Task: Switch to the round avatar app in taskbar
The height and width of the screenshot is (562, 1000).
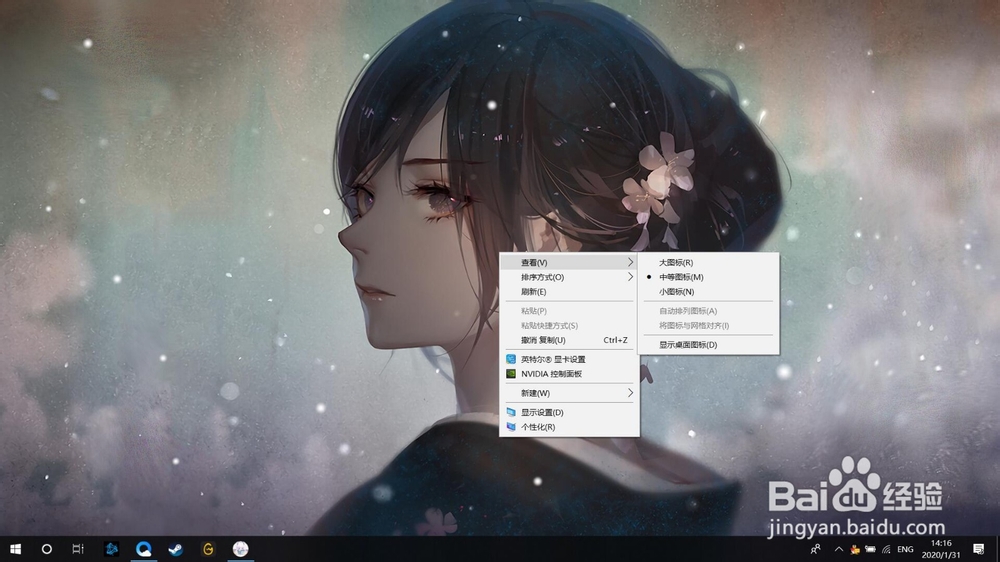Action: pyautogui.click(x=240, y=549)
